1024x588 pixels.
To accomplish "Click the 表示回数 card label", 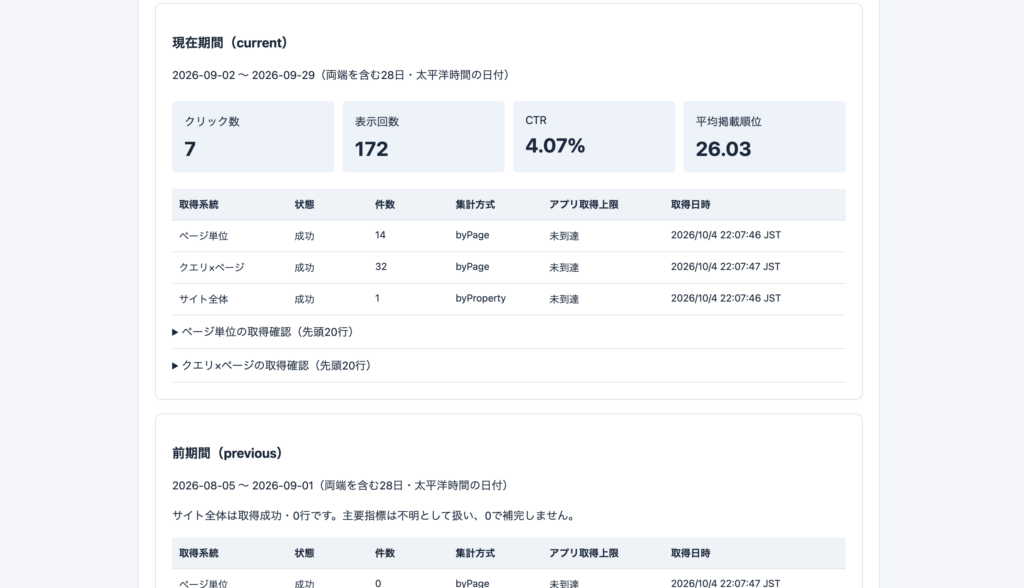I will pos(377,122).
